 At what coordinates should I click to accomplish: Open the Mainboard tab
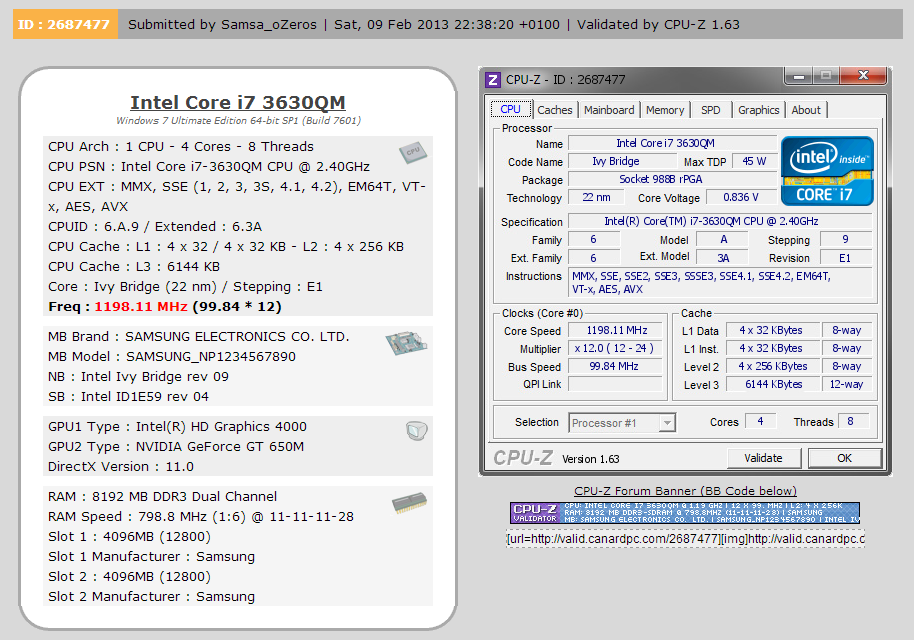[x=609, y=110]
